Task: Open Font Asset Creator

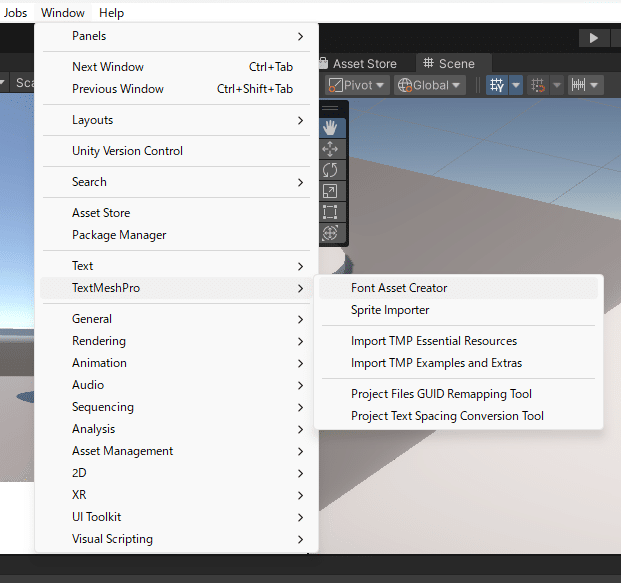Action: [458, 288]
